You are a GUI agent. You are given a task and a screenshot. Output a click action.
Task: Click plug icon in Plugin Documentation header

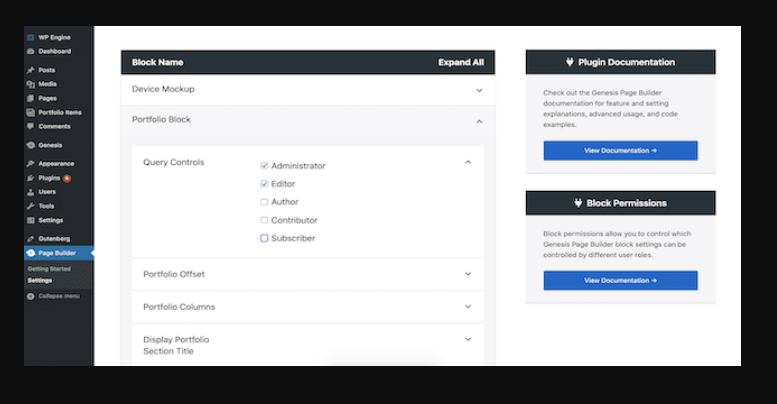570,62
